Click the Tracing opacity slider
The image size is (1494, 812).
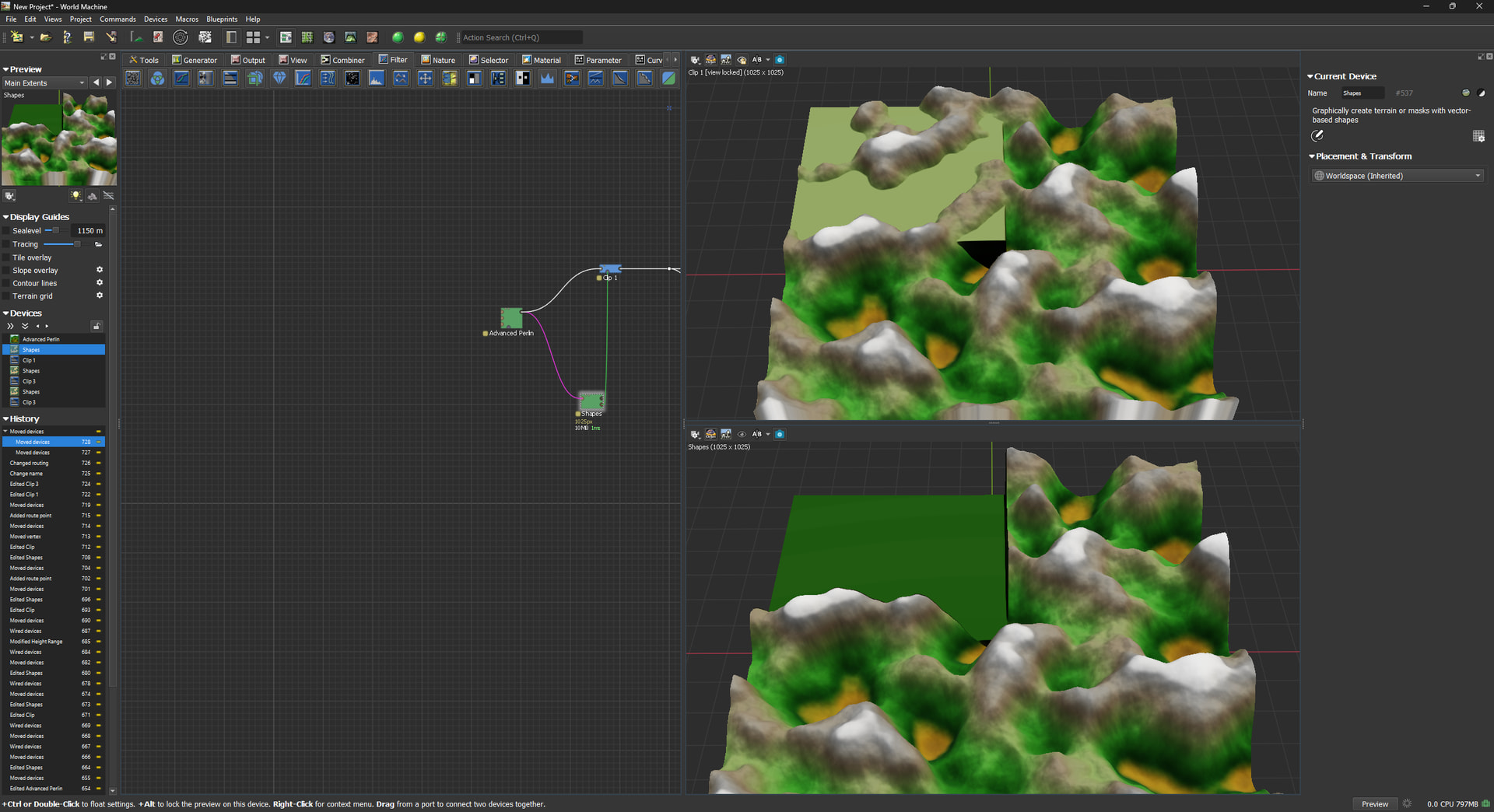pyautogui.click(x=63, y=244)
